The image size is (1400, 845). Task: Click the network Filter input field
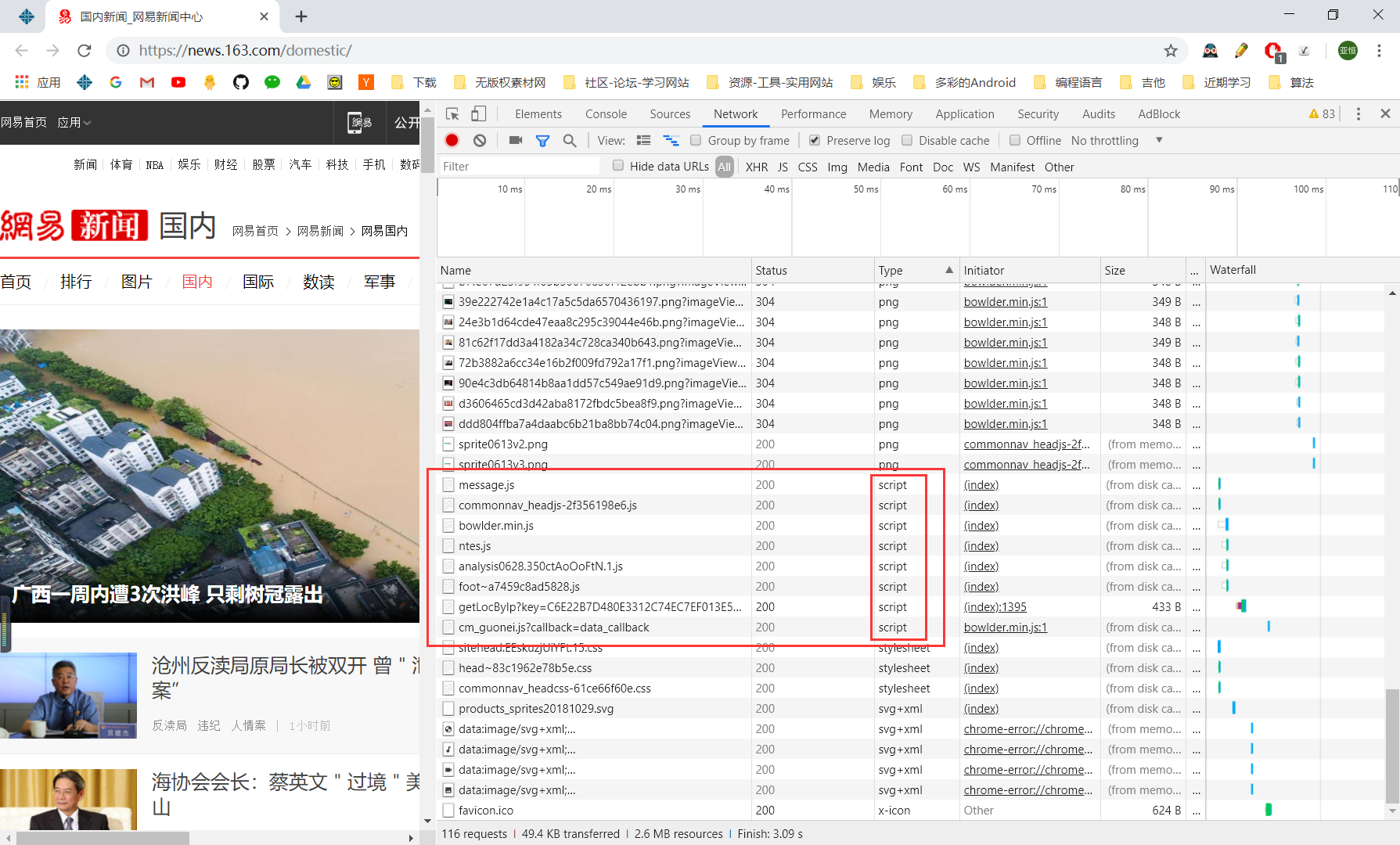[x=518, y=167]
